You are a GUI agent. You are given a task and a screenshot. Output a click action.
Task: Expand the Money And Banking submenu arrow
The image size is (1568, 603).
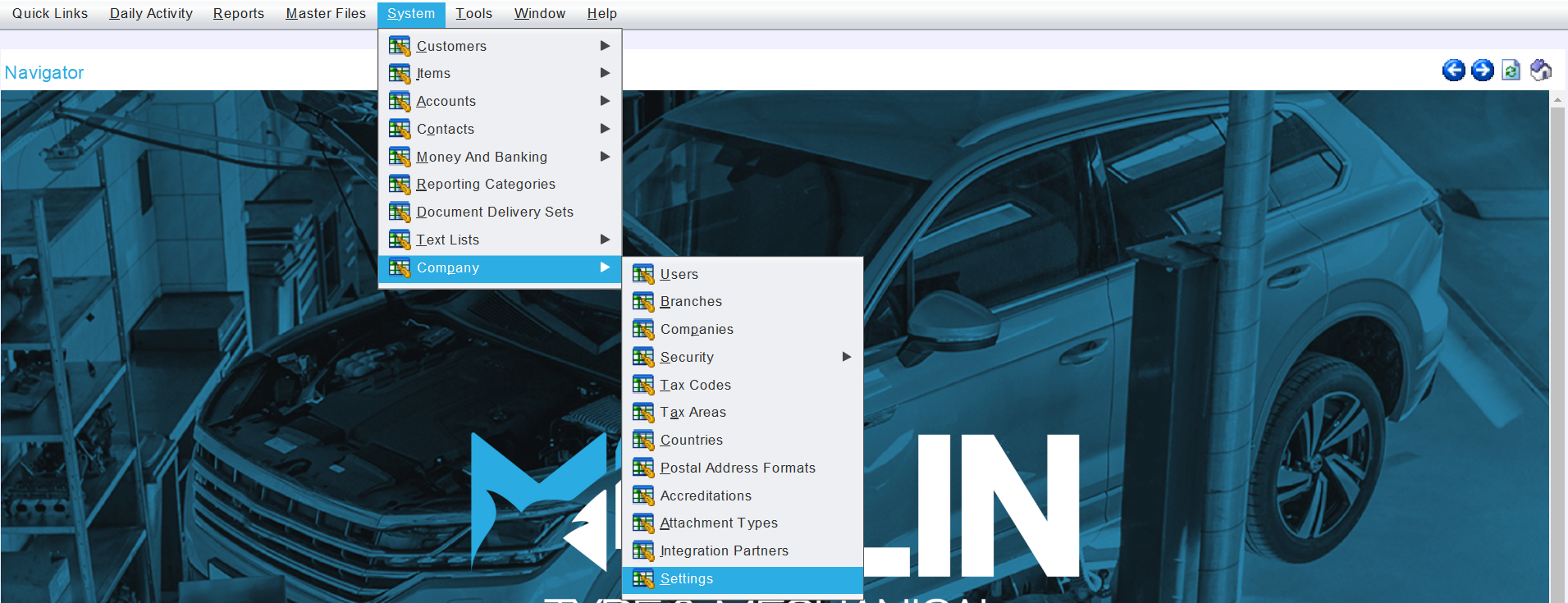[605, 157]
